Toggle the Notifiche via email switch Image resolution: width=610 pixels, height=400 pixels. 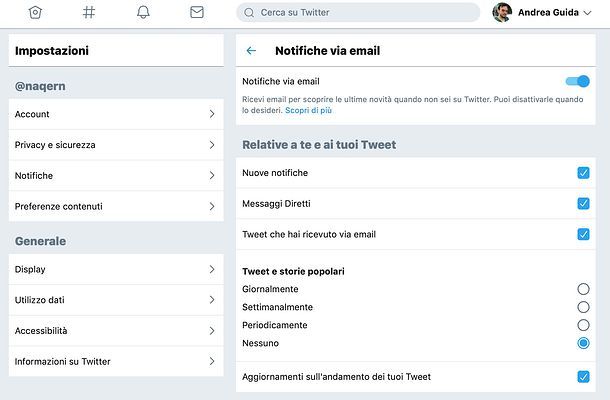click(577, 81)
